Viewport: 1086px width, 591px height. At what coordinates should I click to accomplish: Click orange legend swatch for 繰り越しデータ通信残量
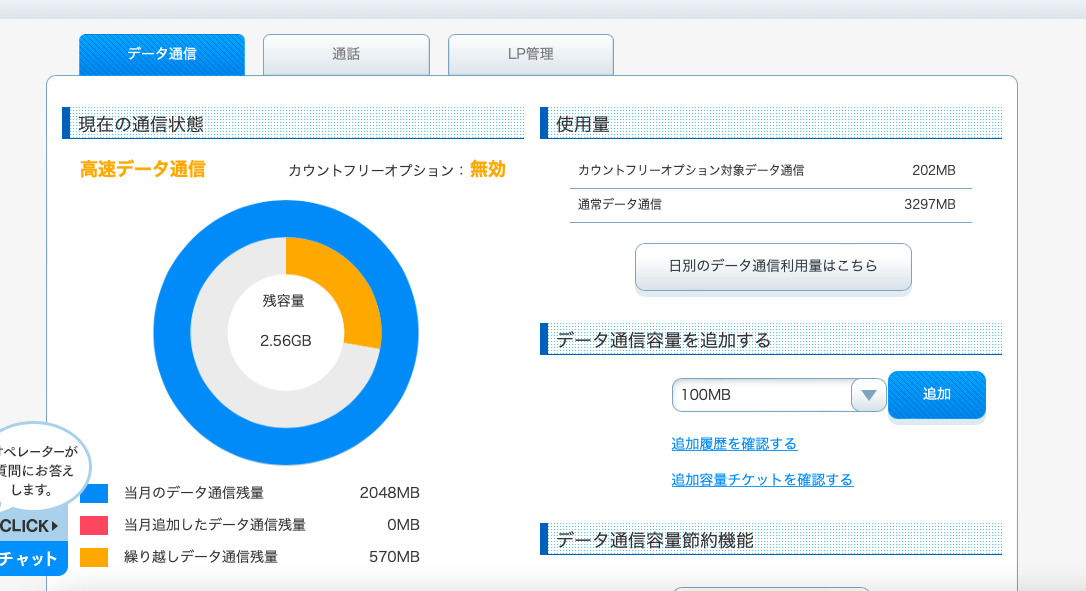(94, 557)
